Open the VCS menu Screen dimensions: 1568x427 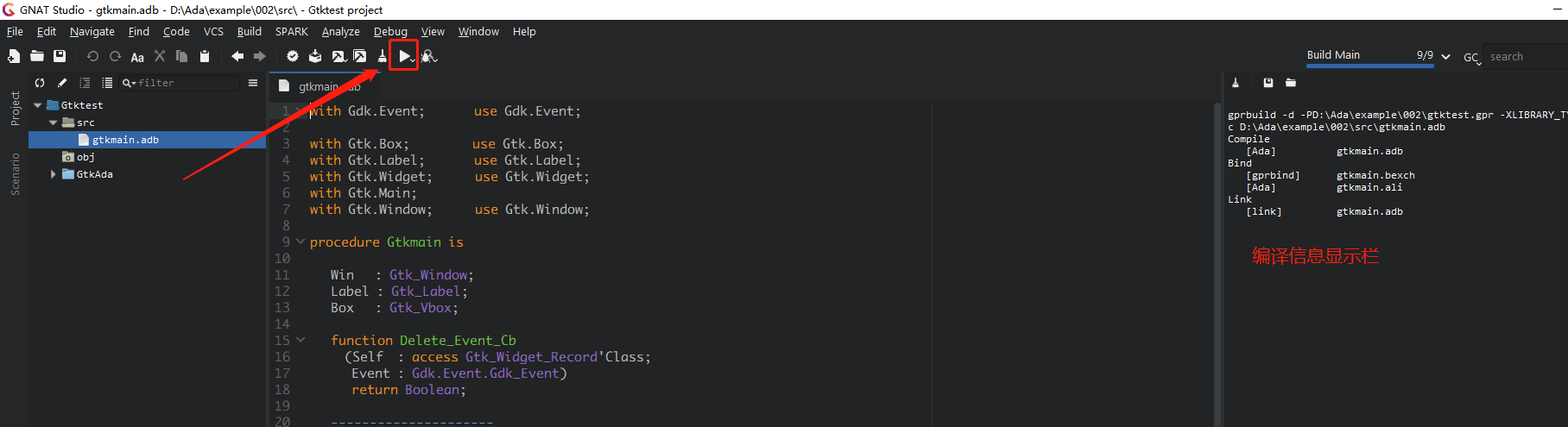tap(213, 31)
